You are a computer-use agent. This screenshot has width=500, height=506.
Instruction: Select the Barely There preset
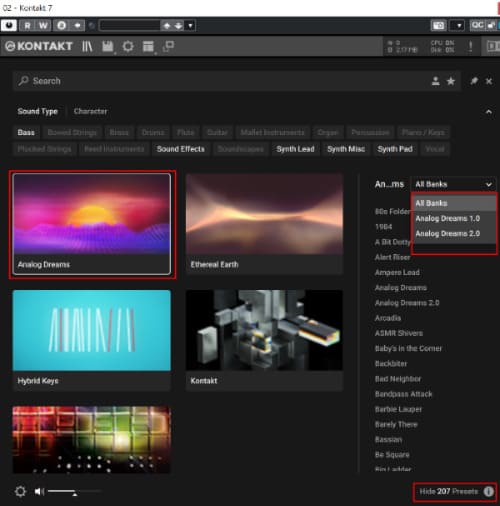[x=396, y=424]
